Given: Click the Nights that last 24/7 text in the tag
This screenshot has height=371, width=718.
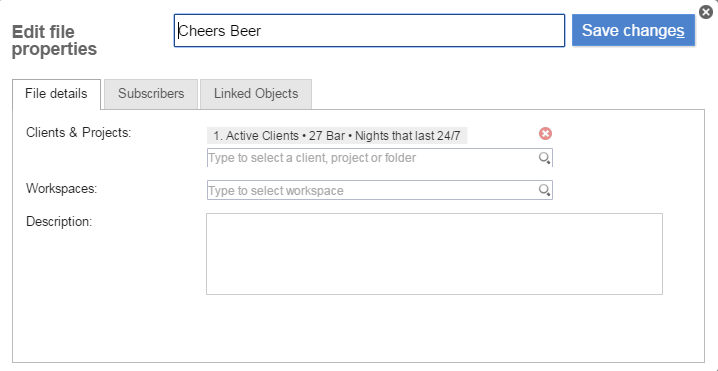Looking at the screenshot, I should tap(408, 136).
